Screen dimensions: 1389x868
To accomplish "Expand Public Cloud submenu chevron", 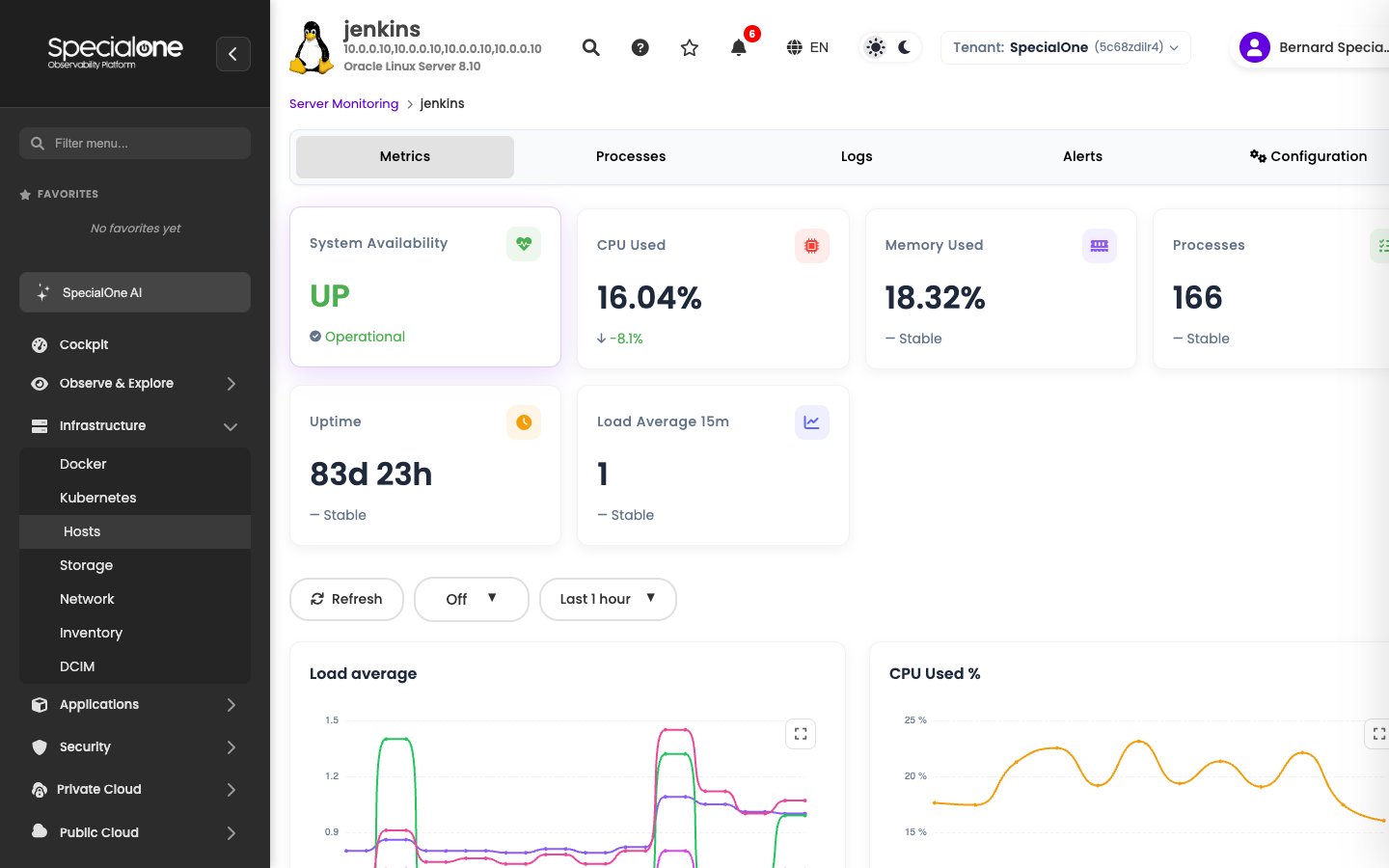I will [231, 833].
